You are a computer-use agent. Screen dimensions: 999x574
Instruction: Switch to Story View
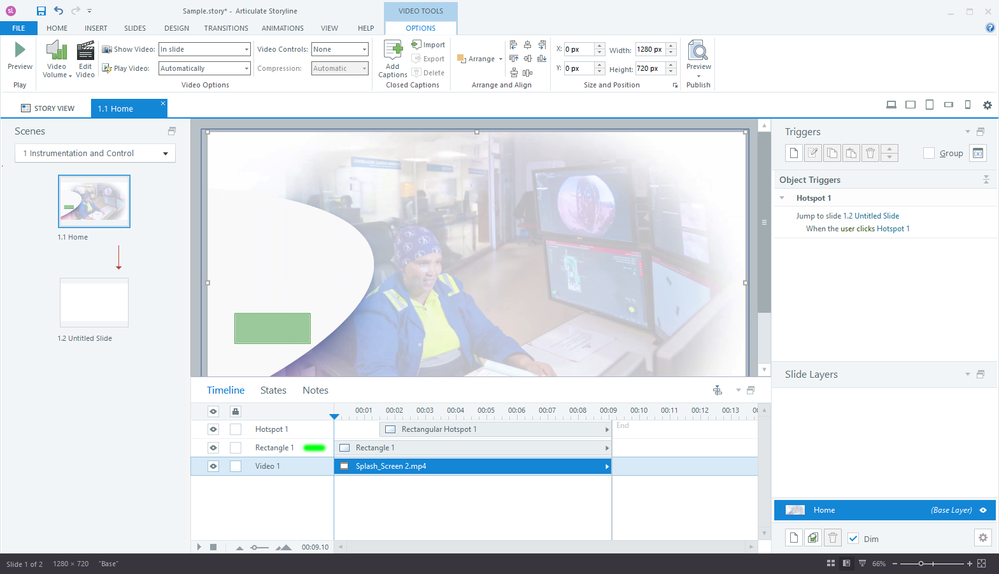47,108
